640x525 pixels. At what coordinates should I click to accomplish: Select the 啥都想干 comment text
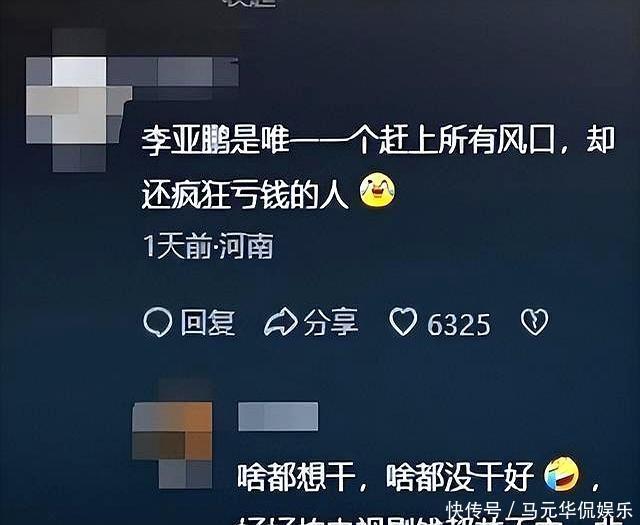pos(386,476)
